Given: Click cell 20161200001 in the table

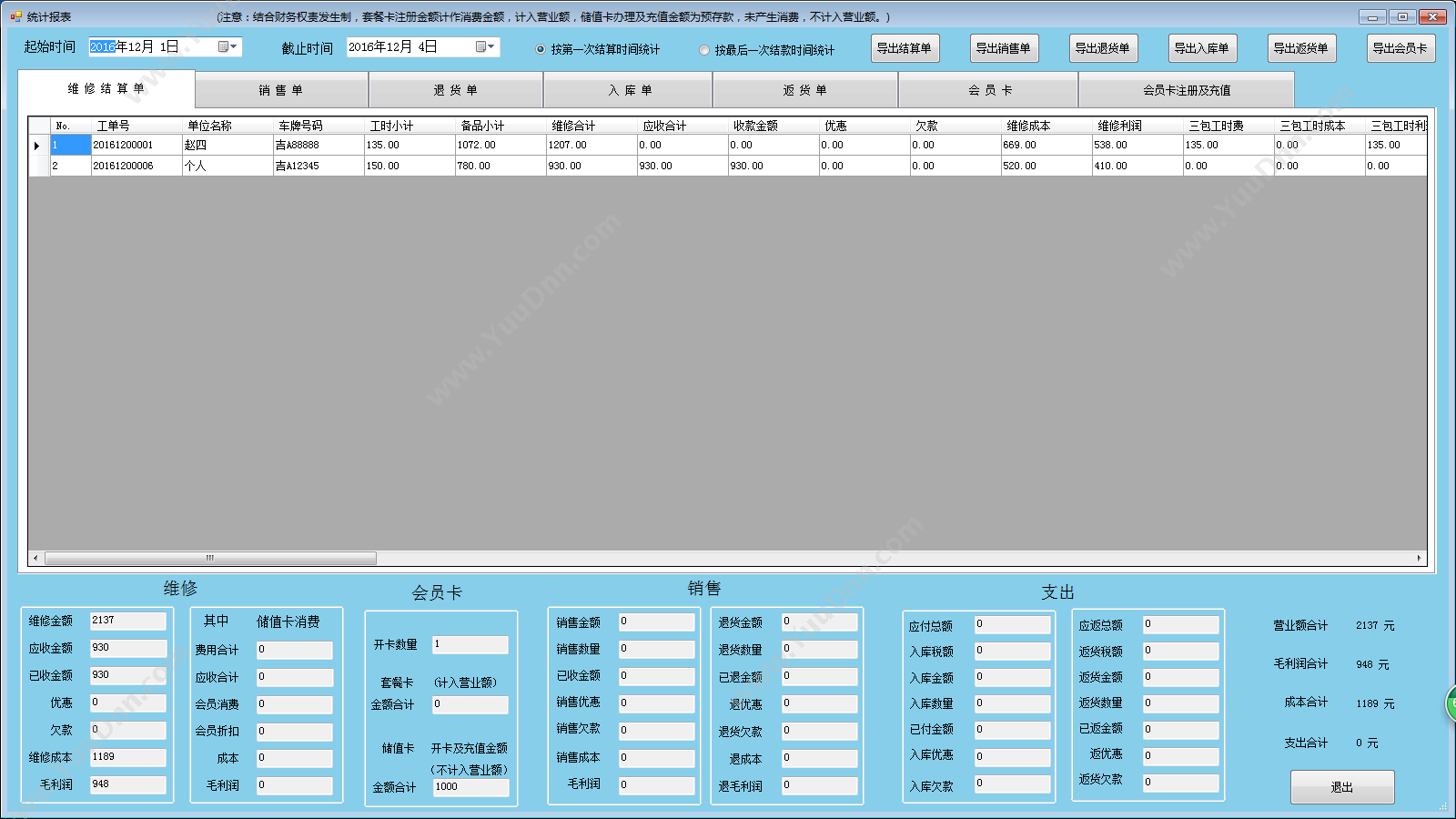Looking at the screenshot, I should click(136, 146).
